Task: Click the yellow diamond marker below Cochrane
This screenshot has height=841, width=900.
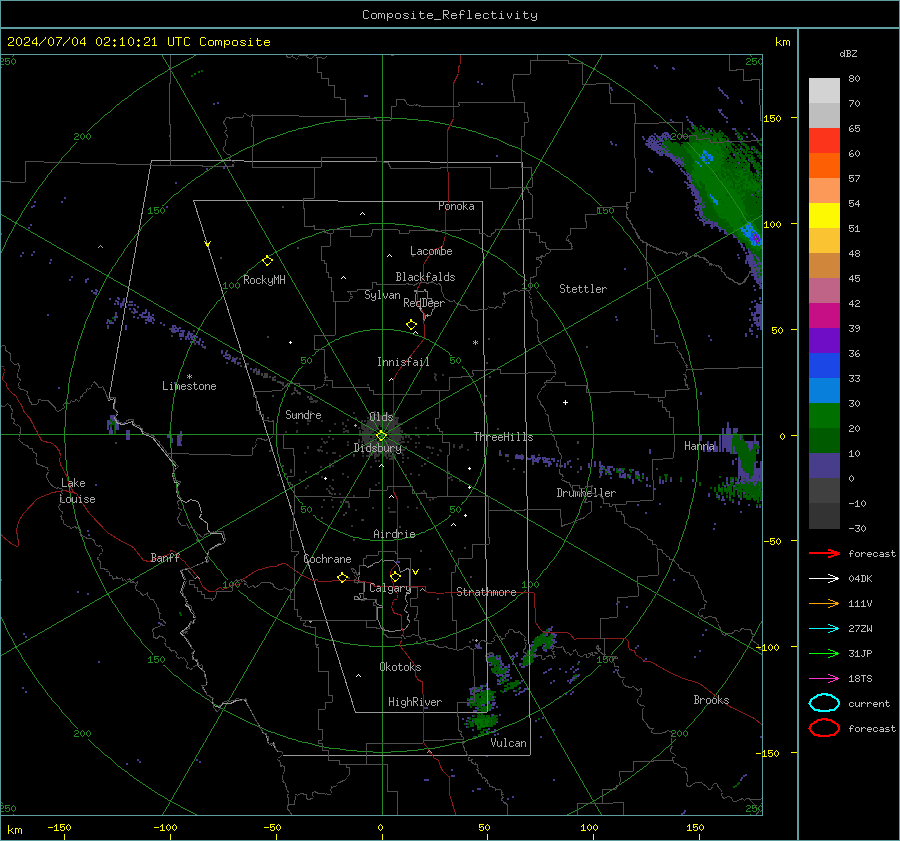Action: pos(342,578)
